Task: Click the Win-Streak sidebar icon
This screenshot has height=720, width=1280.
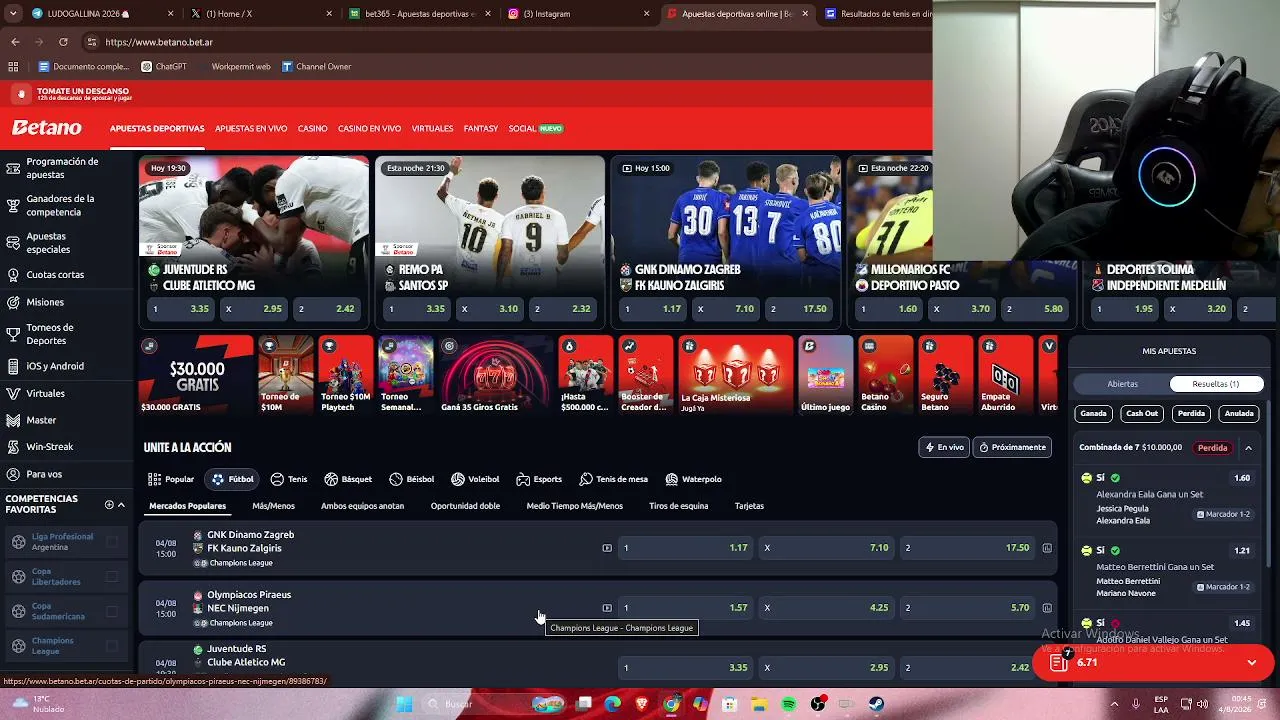Action: click(13, 447)
